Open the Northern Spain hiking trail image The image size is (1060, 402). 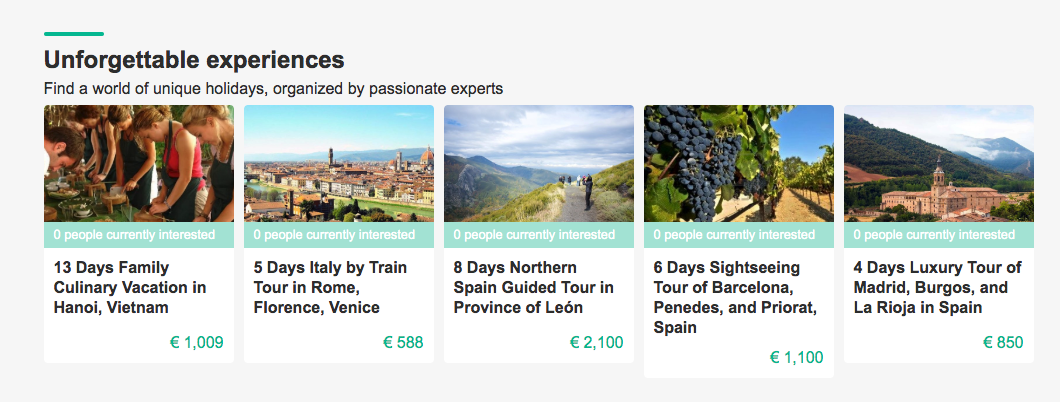pyautogui.click(x=539, y=163)
